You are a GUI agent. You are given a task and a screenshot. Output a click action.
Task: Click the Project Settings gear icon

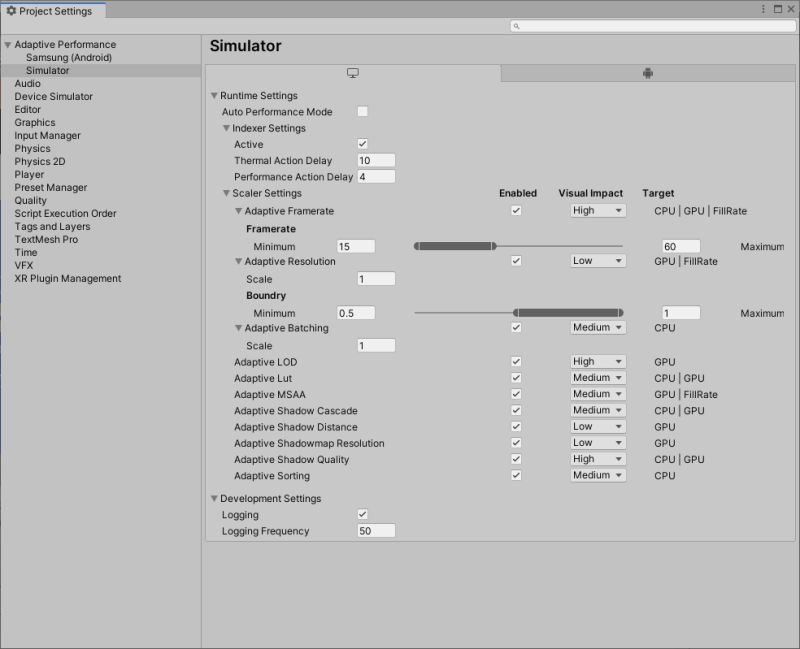pyautogui.click(x=13, y=11)
